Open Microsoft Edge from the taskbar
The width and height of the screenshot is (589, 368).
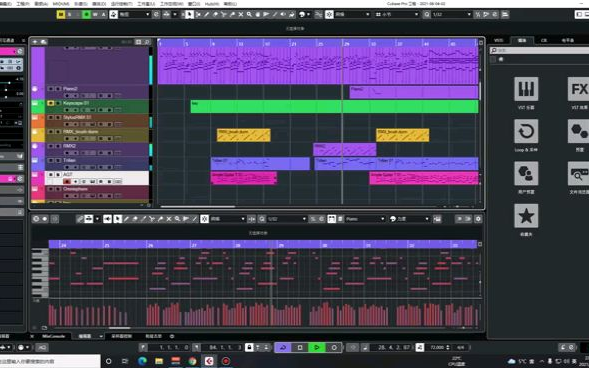point(142,361)
